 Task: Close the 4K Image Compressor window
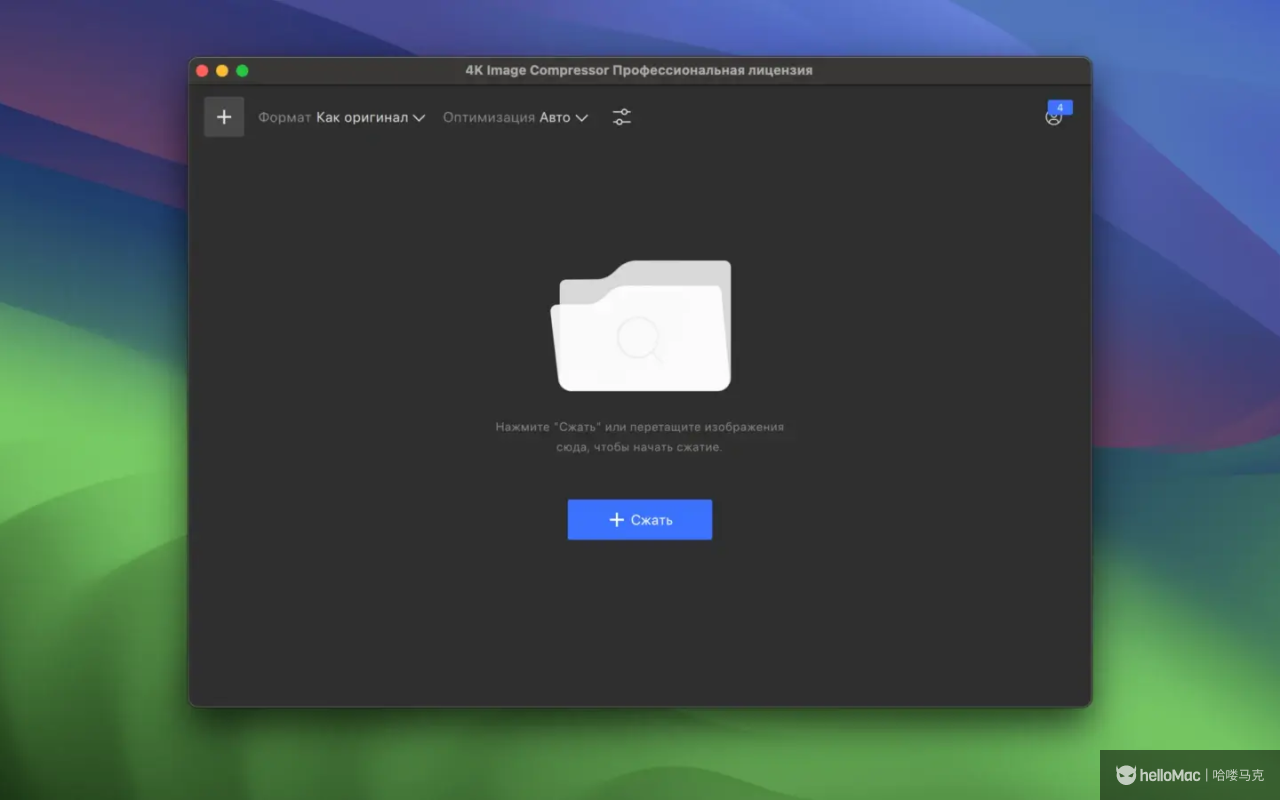[202, 71]
